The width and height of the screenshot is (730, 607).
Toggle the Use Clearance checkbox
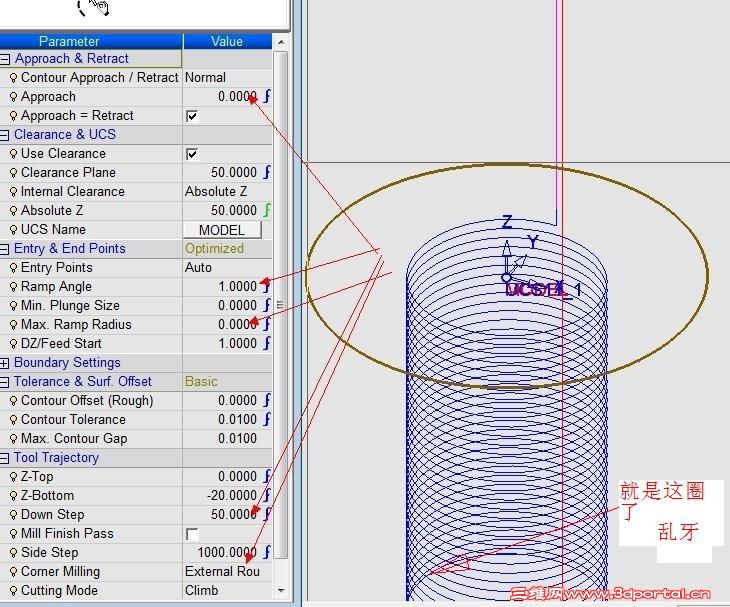tap(192, 154)
